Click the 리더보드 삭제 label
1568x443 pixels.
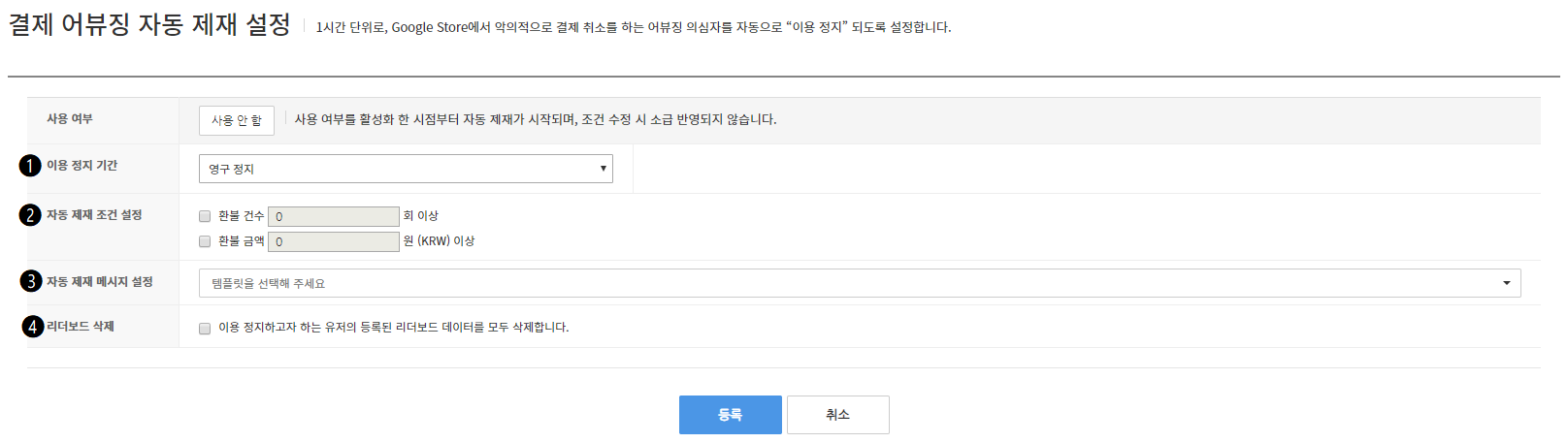(x=81, y=327)
